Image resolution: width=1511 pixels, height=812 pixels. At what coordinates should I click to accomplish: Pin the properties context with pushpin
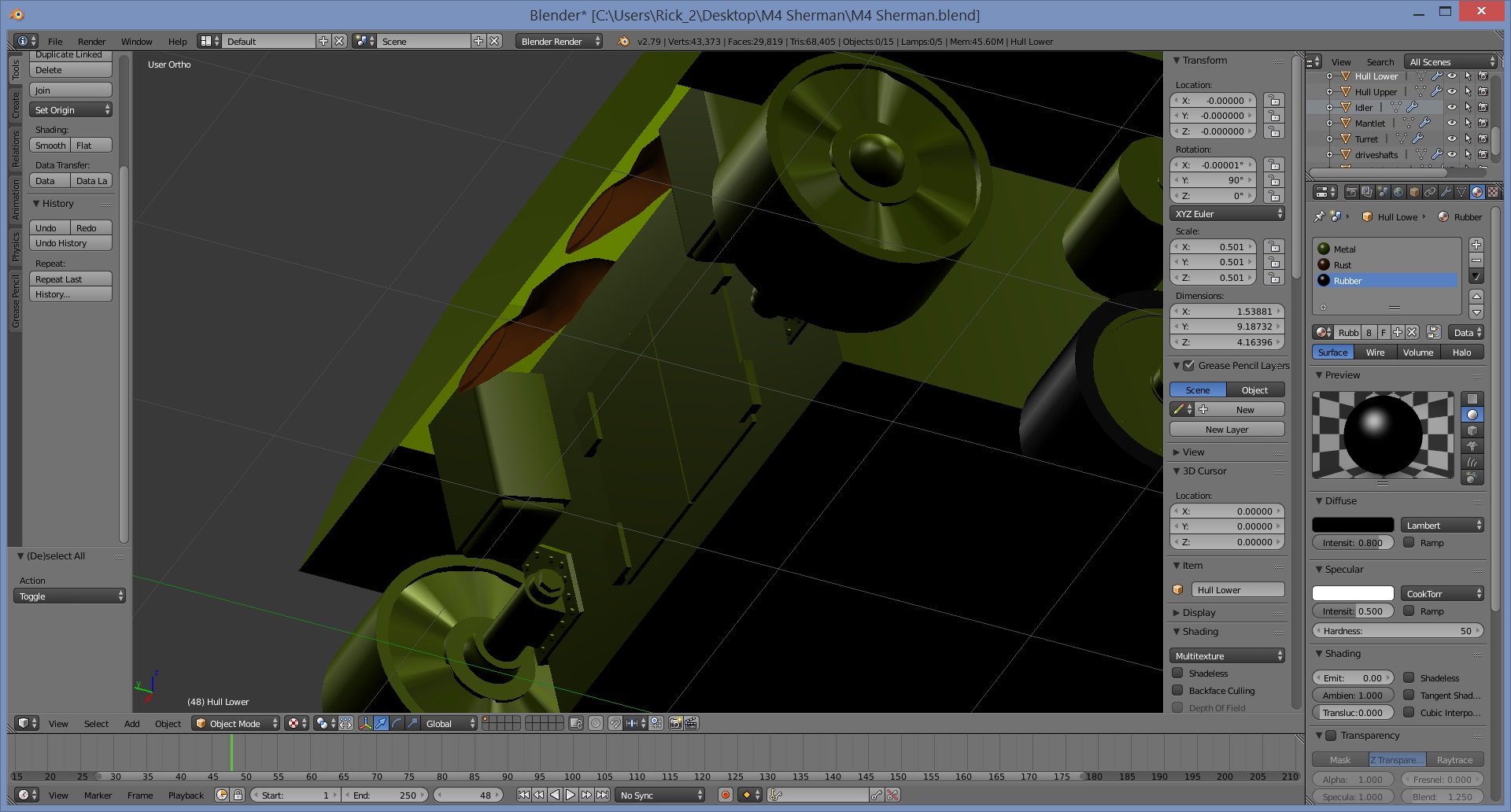pos(1320,216)
